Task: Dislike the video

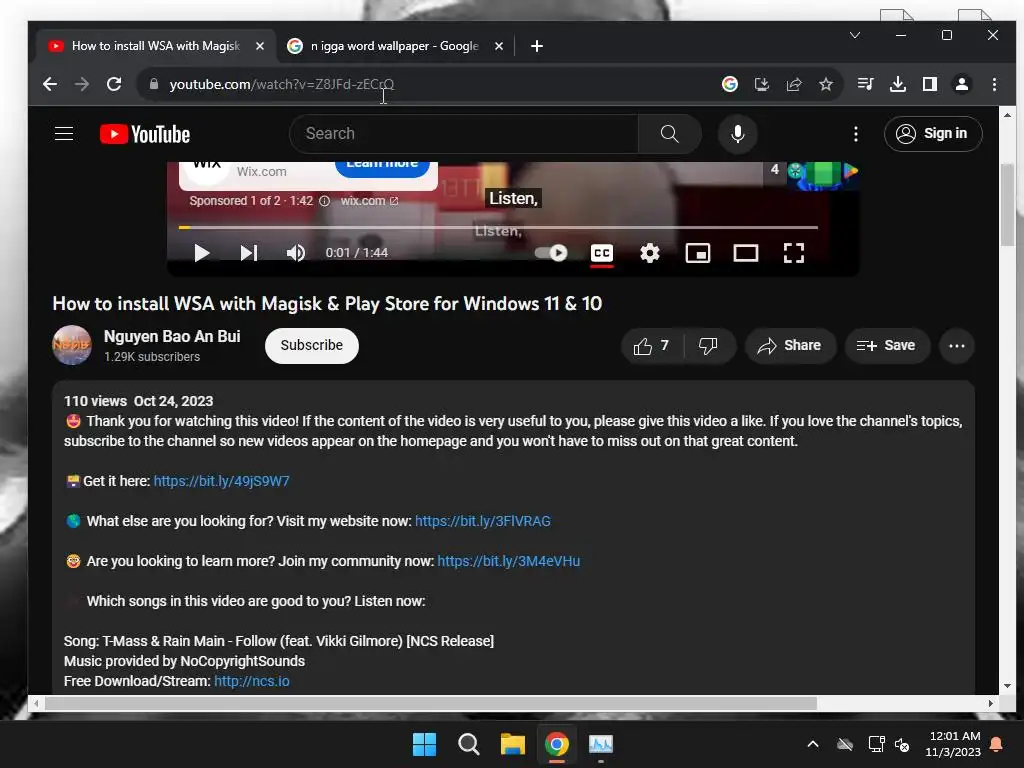Action: point(709,345)
